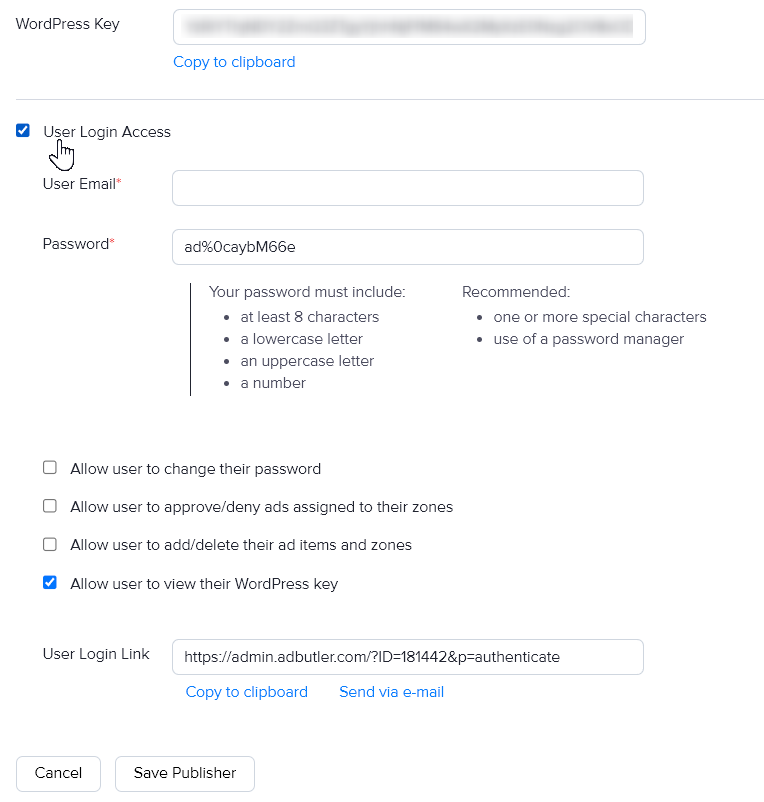
Task: Check allow user to approve/deny ads assigned to zones
Action: [x=49, y=505]
